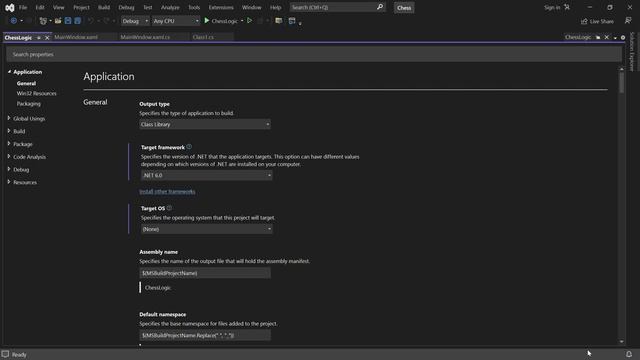Open the File menu
Viewport: 640px width, 360px height.
[23, 7]
